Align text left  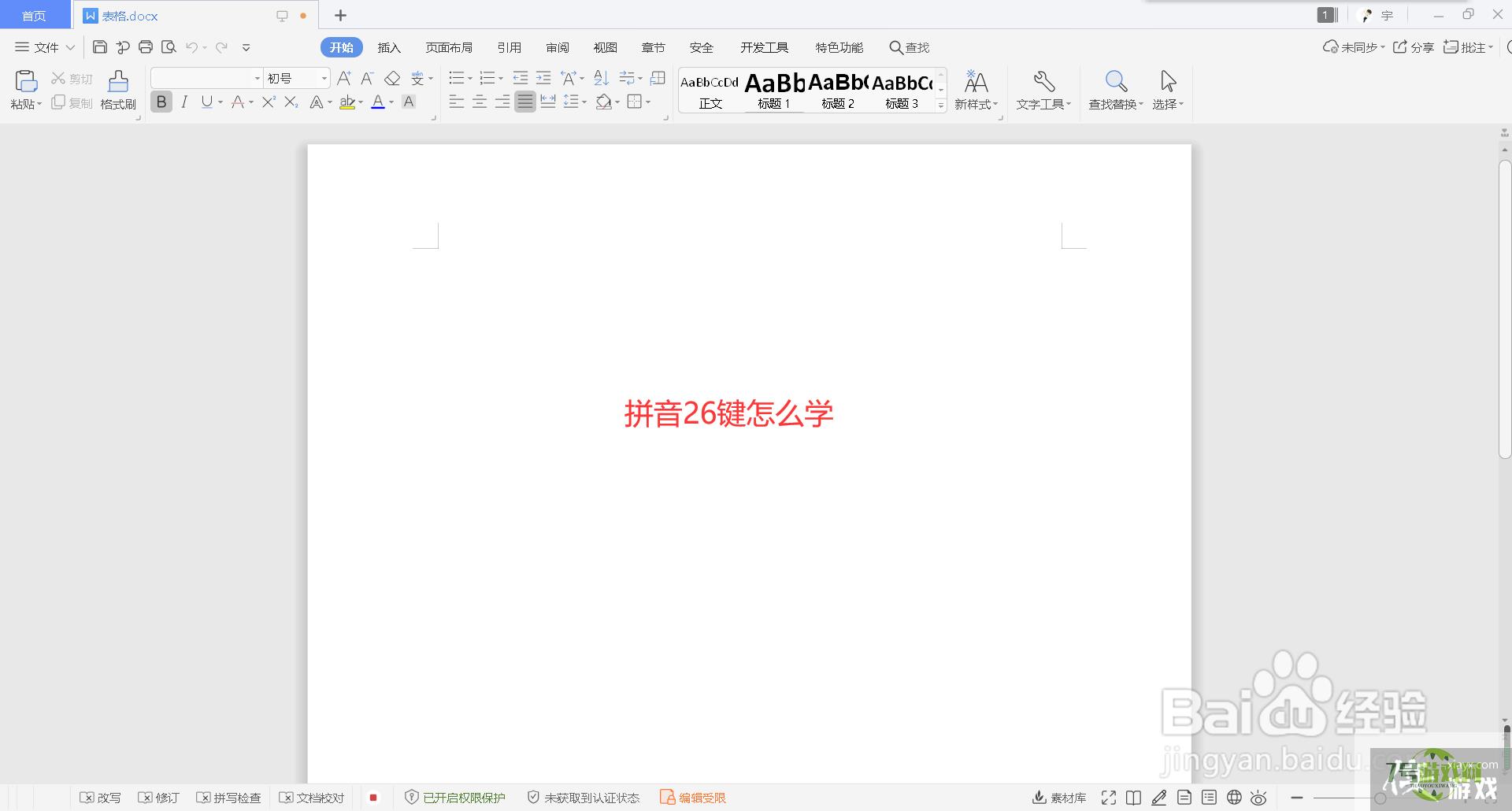click(x=457, y=102)
